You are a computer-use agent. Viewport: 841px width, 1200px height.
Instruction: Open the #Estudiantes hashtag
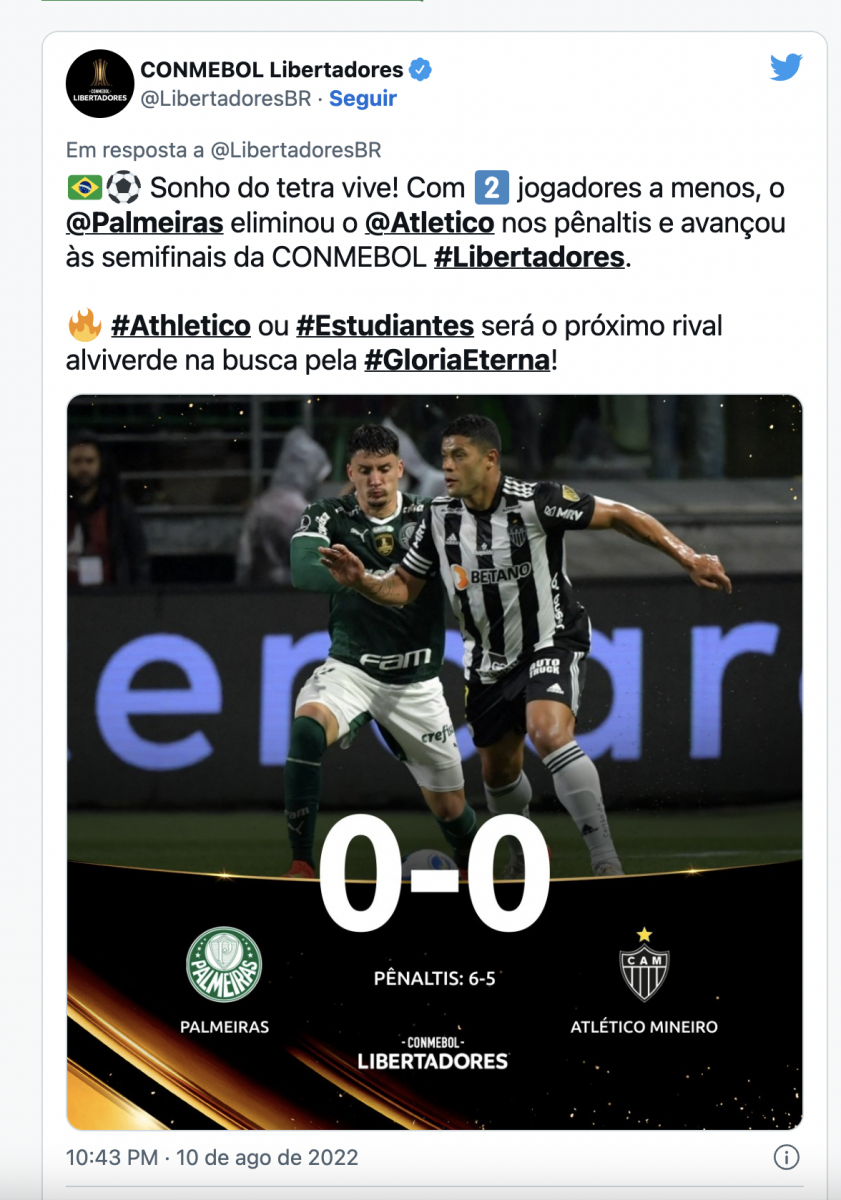pos(385,326)
